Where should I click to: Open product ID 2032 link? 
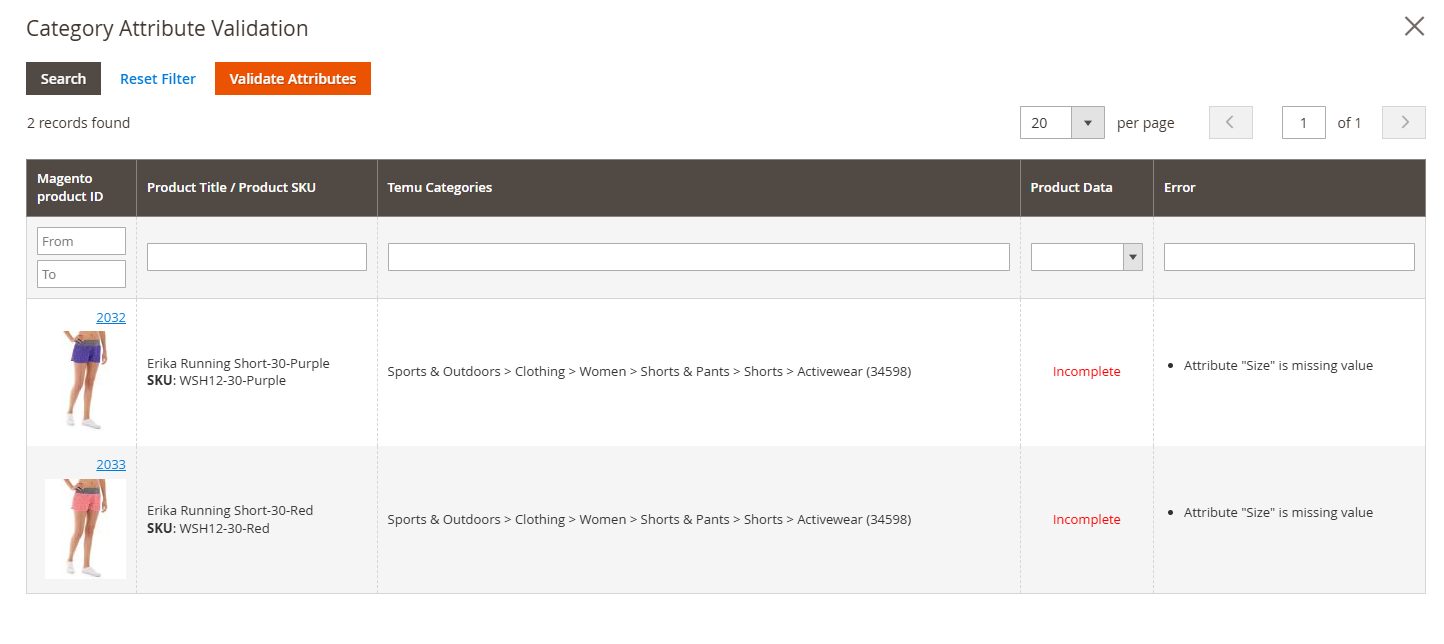111,318
